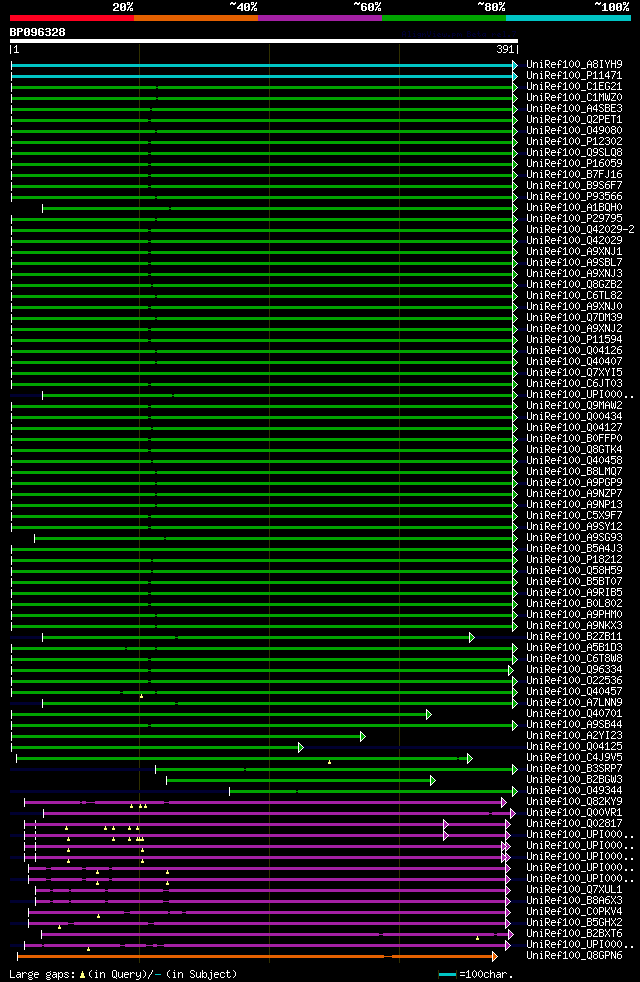Select the query name BP096328

[x=38, y=32]
